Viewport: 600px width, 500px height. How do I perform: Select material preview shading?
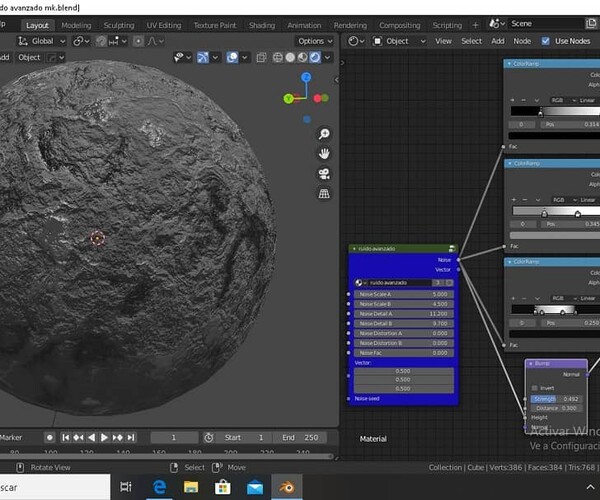pyautogui.click(x=303, y=57)
